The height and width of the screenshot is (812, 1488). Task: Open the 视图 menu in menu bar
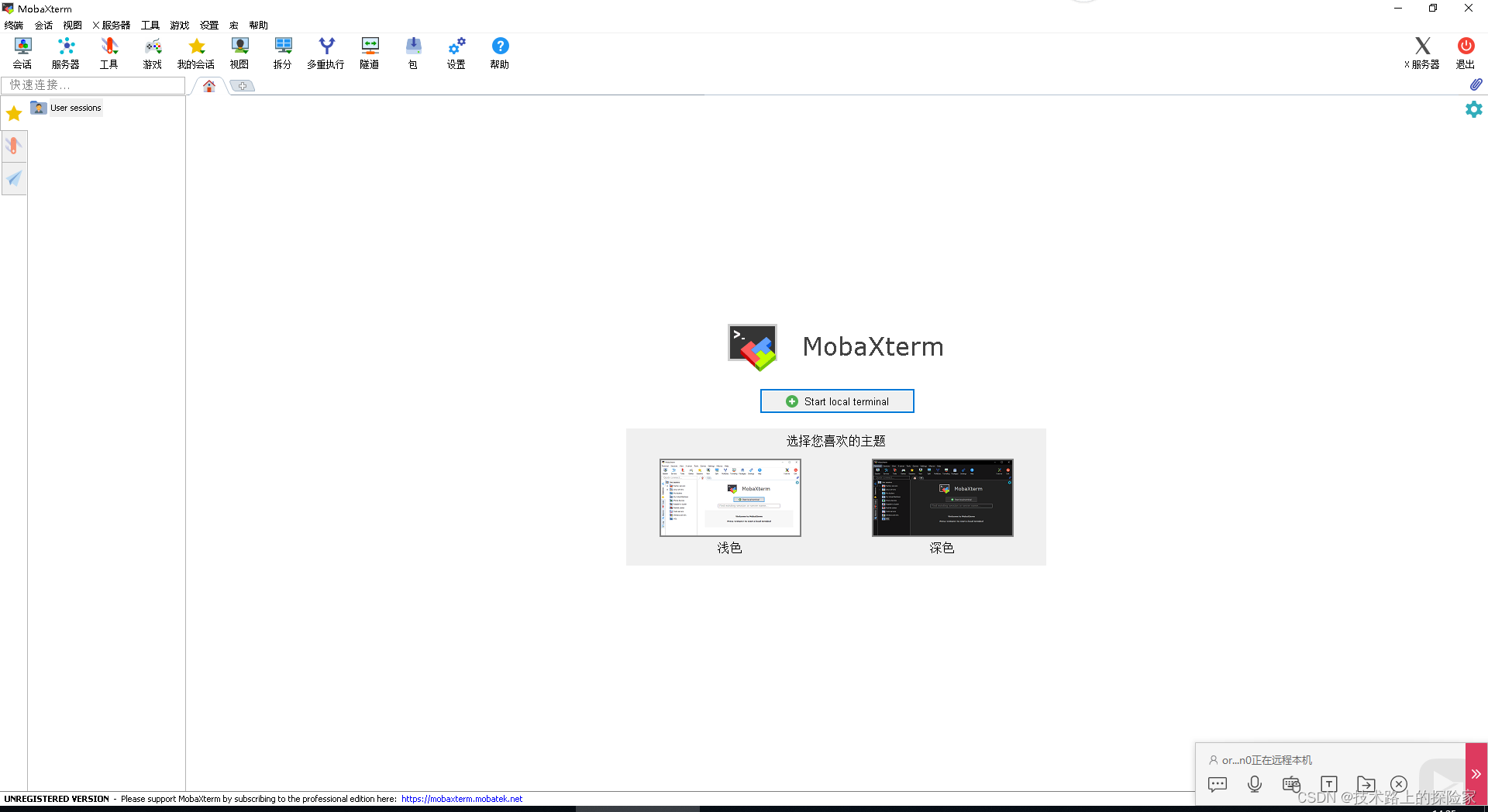click(x=73, y=26)
